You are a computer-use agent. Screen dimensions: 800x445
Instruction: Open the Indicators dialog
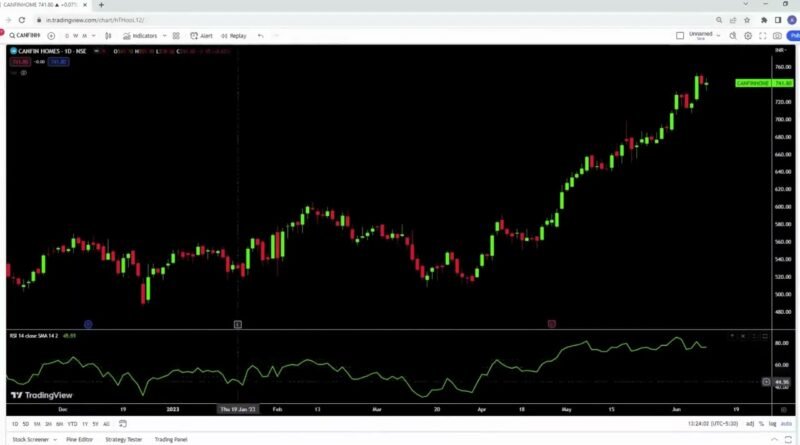140,36
